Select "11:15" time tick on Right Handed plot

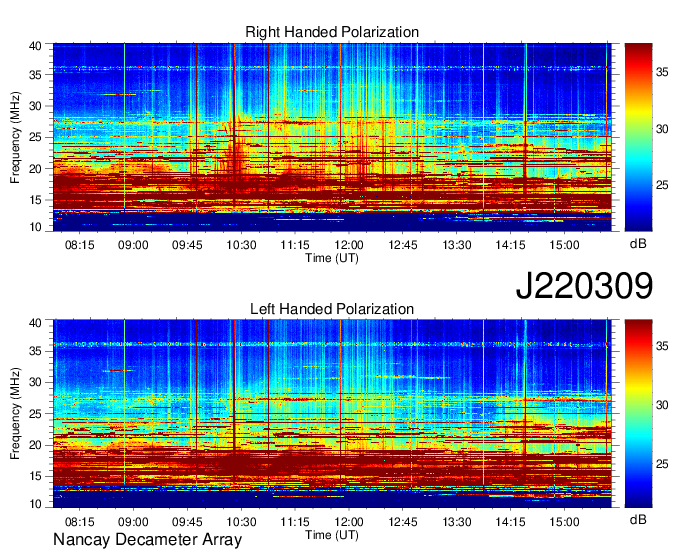click(295, 245)
